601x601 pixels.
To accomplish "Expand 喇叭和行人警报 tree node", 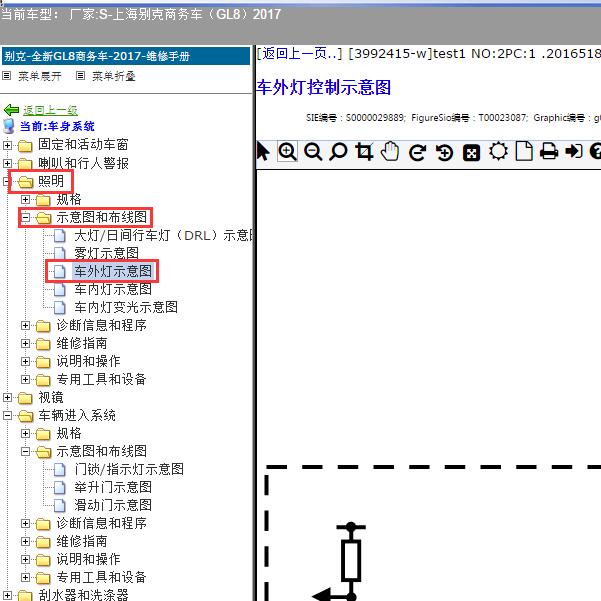I will [7, 163].
